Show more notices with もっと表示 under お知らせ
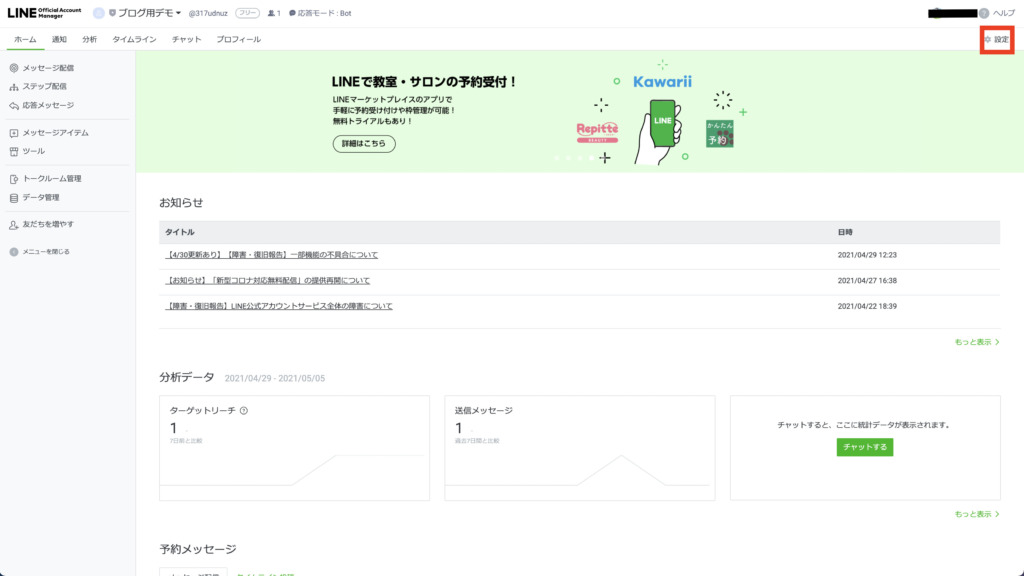 (x=976, y=342)
